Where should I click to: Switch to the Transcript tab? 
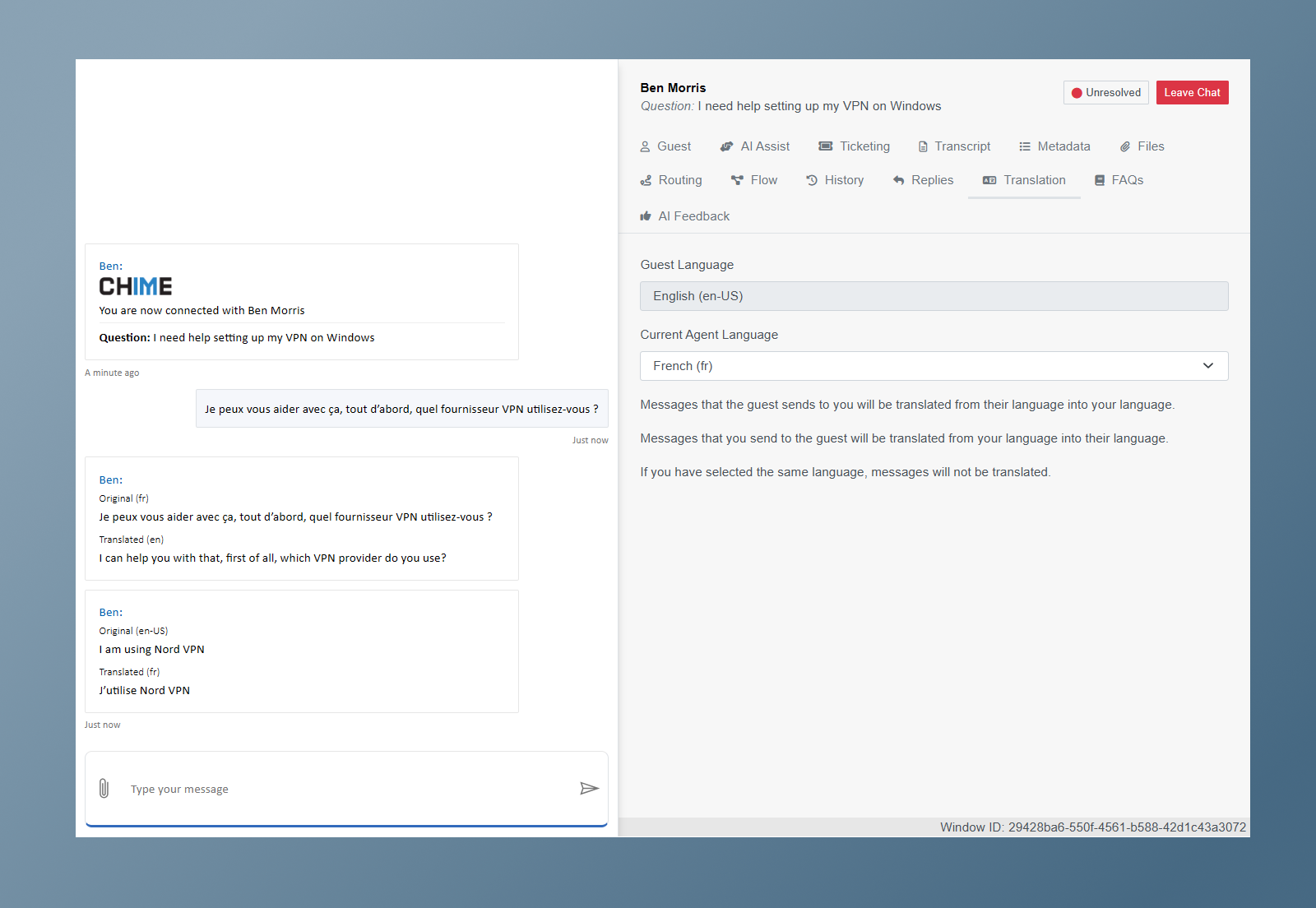click(954, 146)
